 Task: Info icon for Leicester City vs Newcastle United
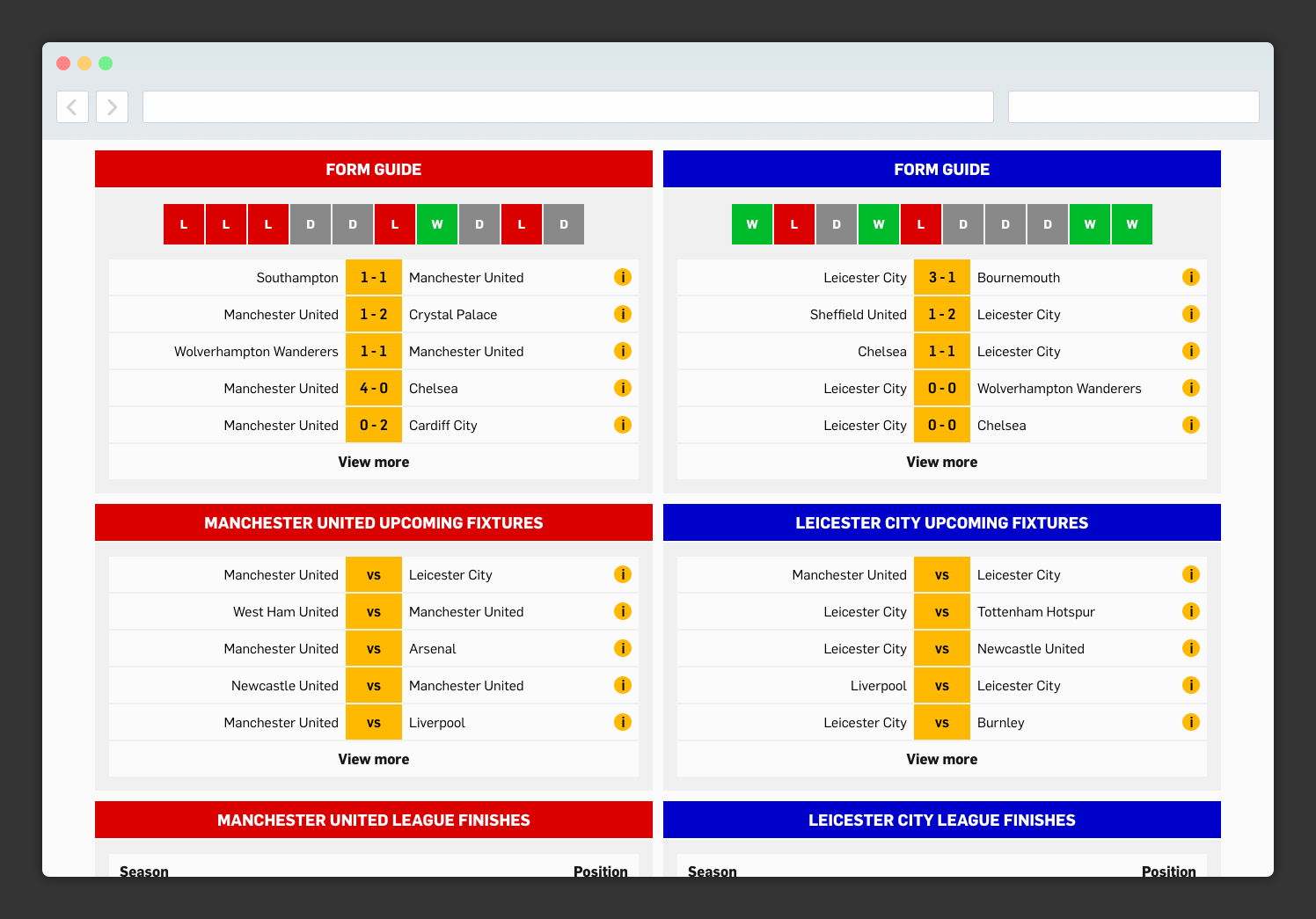click(x=1191, y=648)
